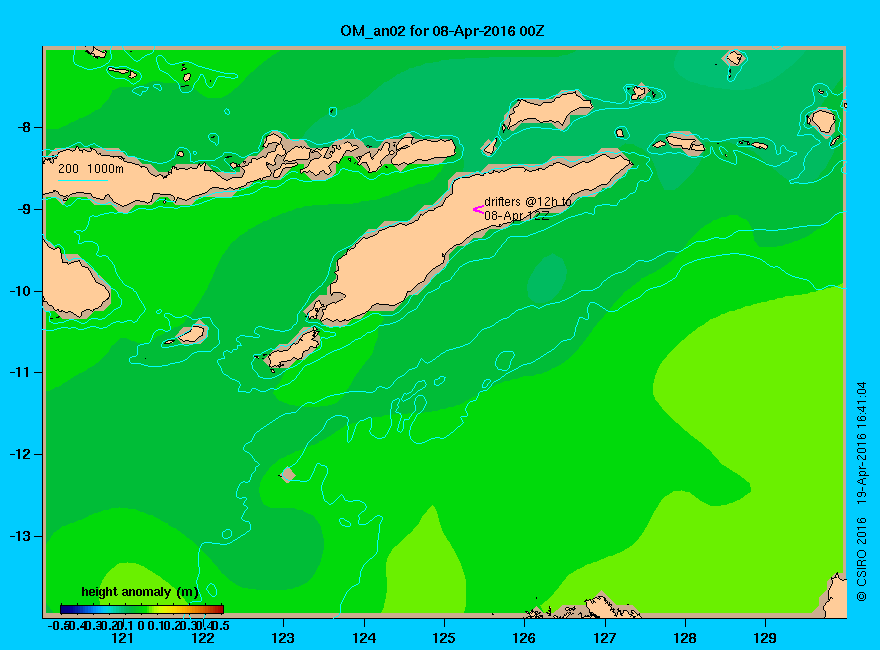Click latitude axis label '-11'

(x=20, y=372)
